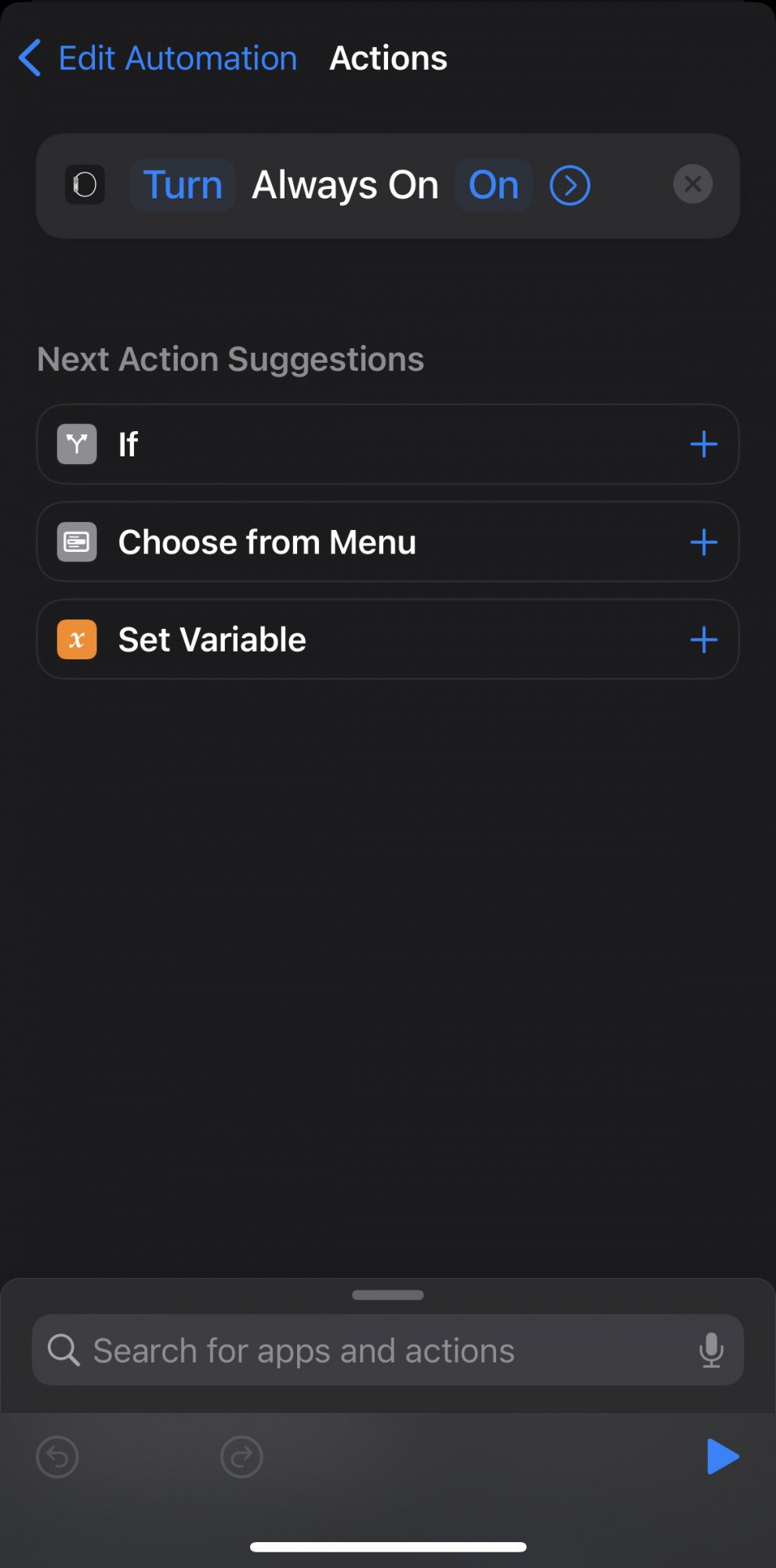Tap the Choose from Menu icon
The width and height of the screenshot is (776, 1568).
point(77,542)
